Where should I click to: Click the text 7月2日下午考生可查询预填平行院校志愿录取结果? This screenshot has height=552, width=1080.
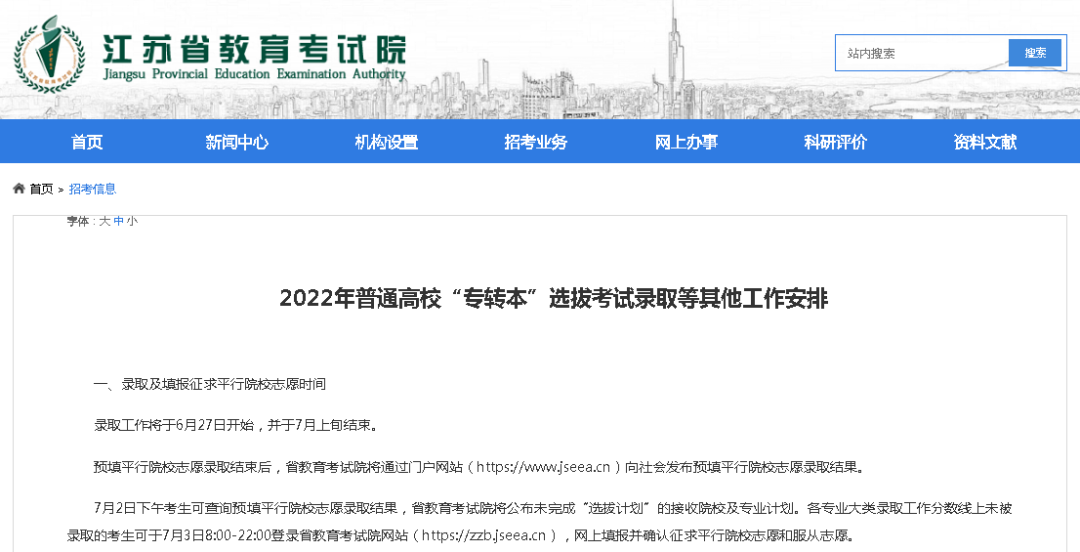246,509
